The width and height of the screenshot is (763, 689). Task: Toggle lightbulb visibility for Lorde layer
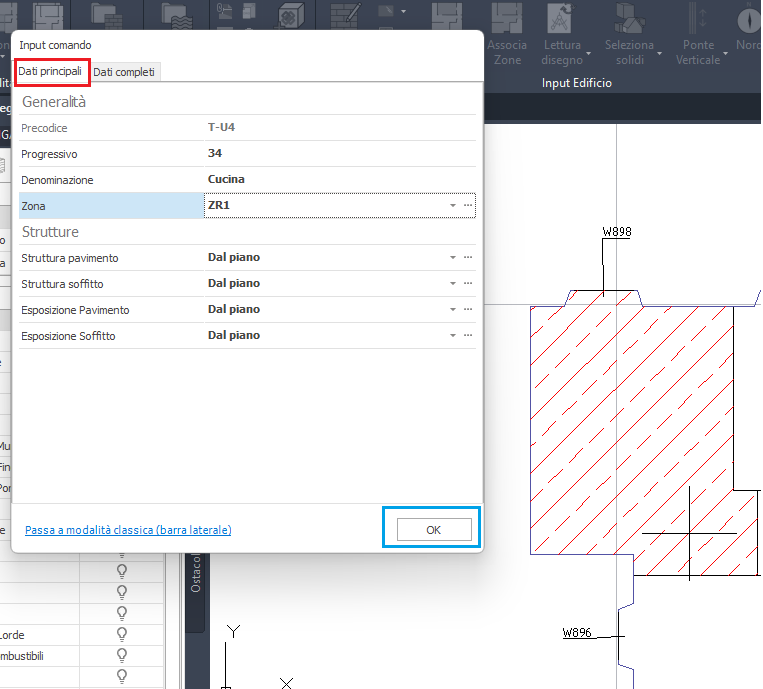[123, 635]
